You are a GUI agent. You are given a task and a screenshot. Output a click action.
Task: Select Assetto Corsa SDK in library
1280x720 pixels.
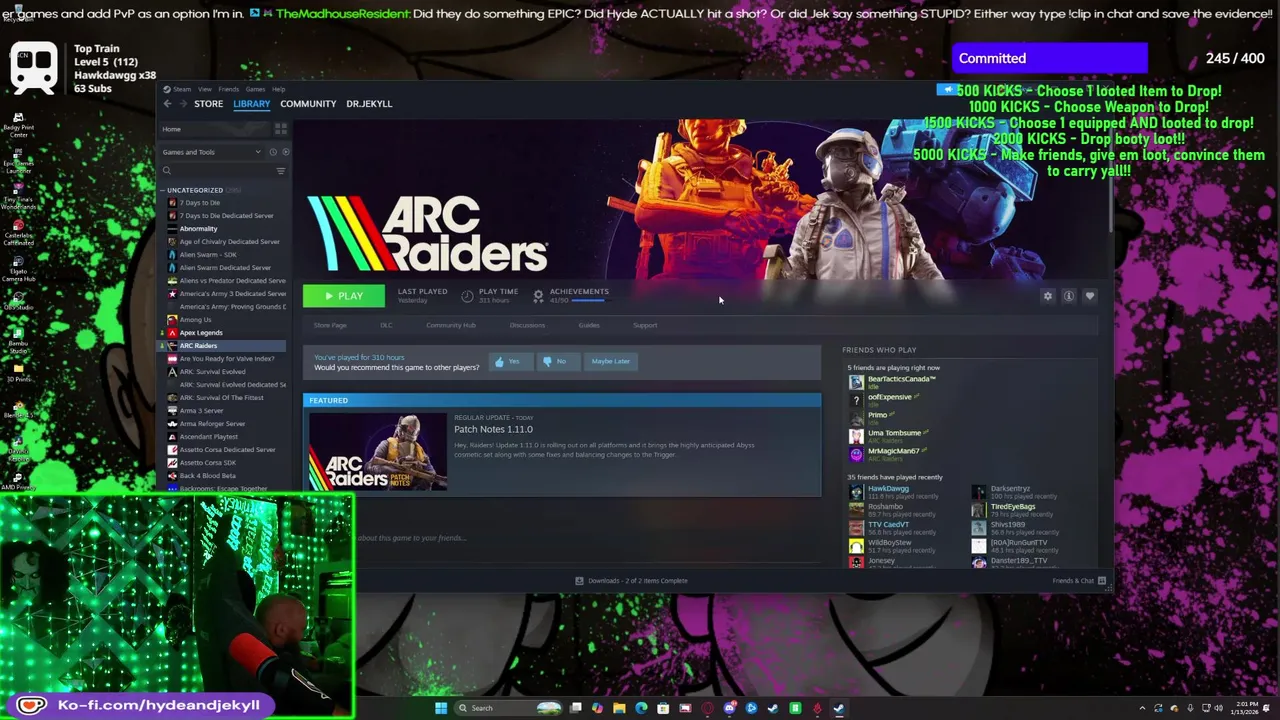207,463
